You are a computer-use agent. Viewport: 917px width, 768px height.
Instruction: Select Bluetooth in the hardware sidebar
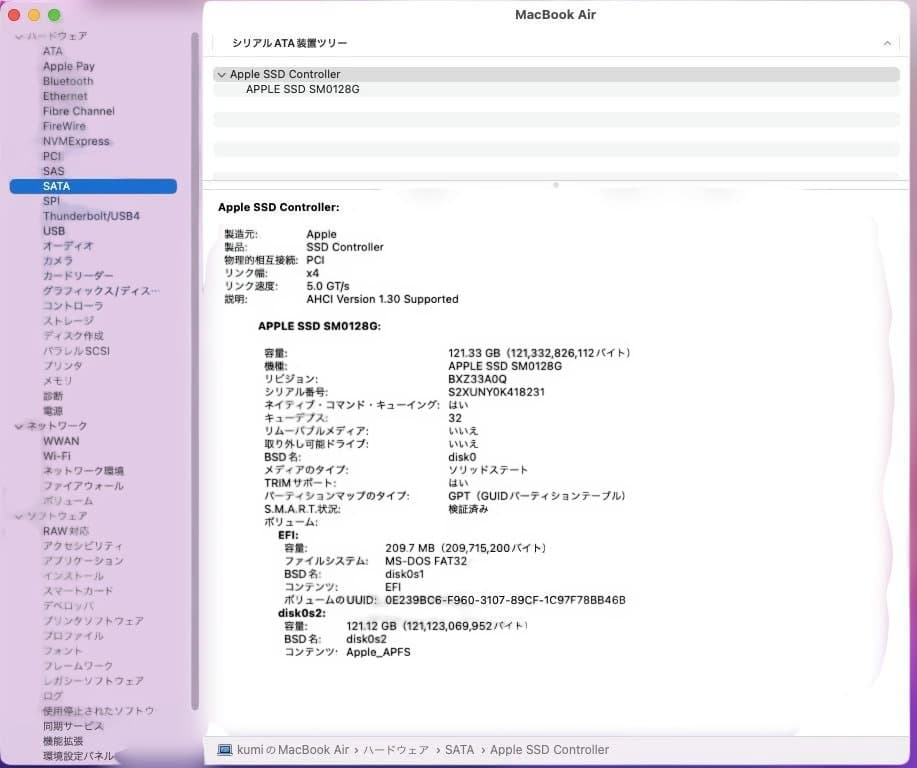coord(67,81)
